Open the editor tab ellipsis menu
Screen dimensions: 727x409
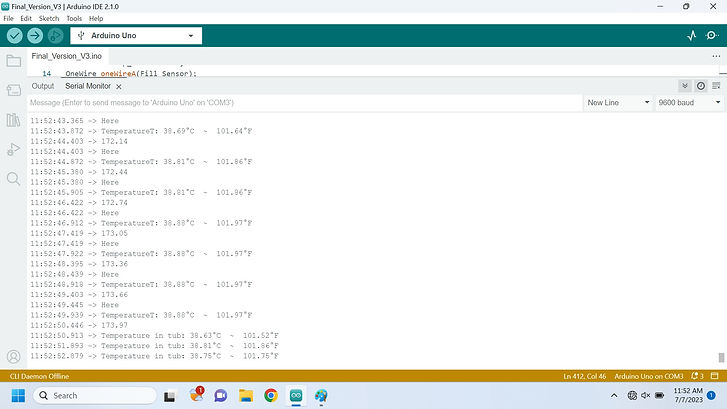(716, 56)
